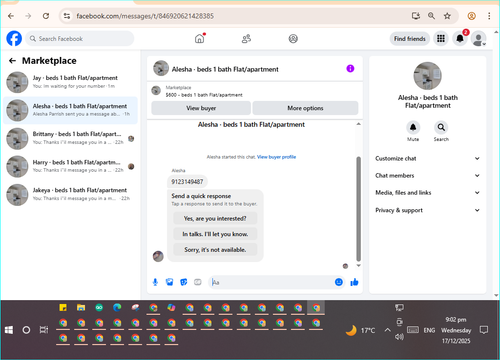Click the View buyer button
The width and height of the screenshot is (500, 360).
click(x=201, y=108)
